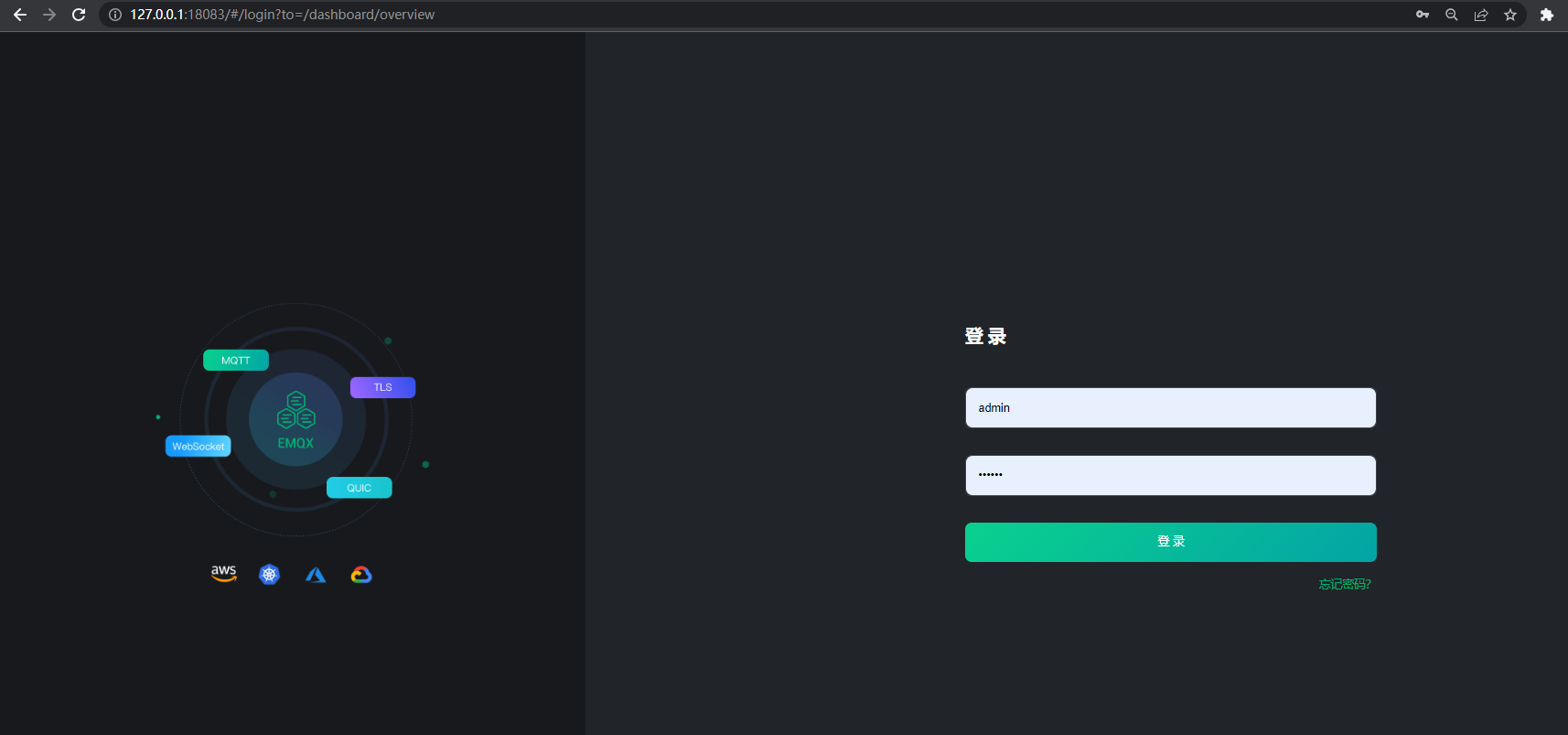Click the Azure logo
Image resolution: width=1568 pixels, height=735 pixels.
[316, 575]
